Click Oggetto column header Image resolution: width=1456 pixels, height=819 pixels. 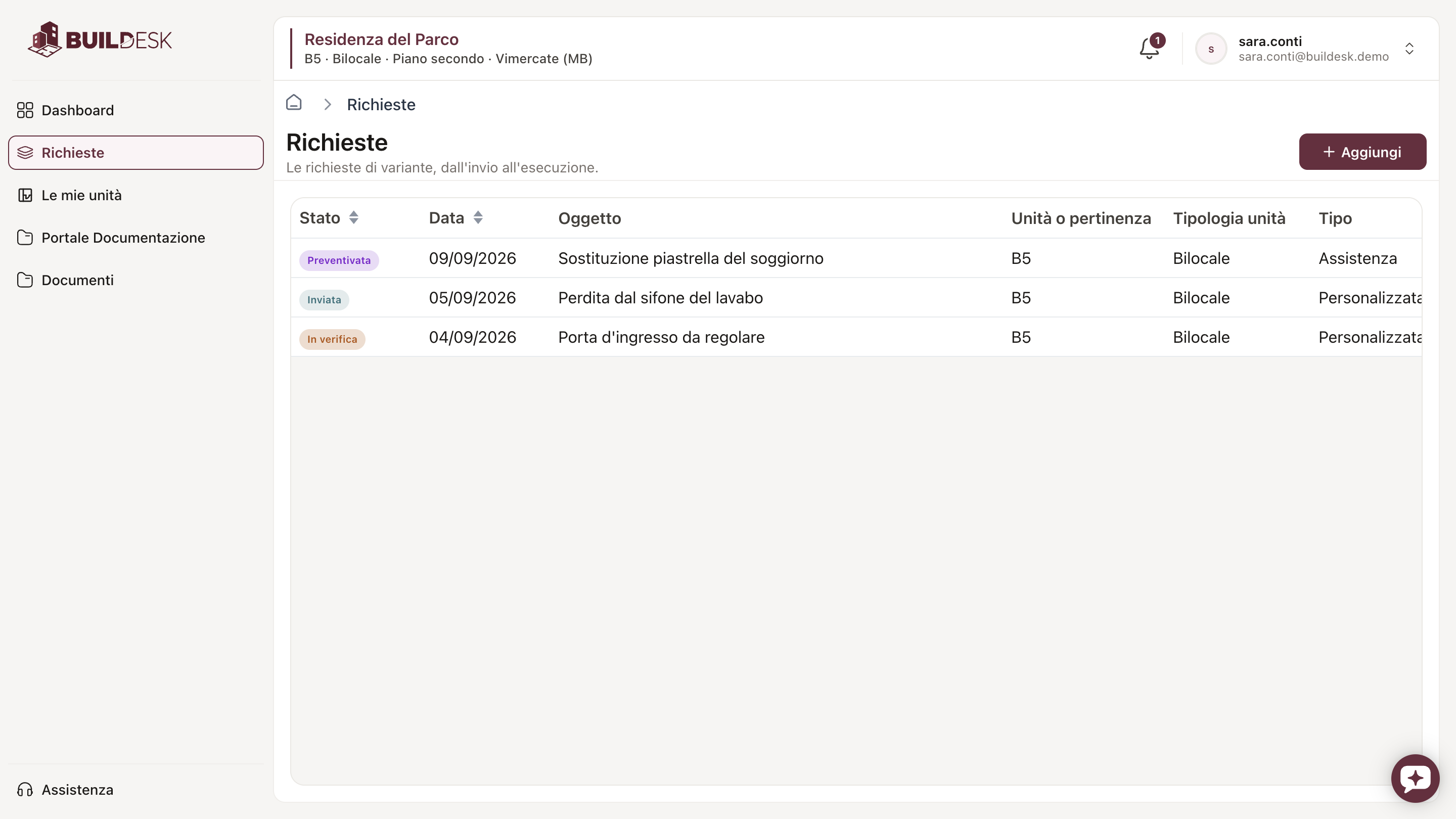click(x=589, y=218)
